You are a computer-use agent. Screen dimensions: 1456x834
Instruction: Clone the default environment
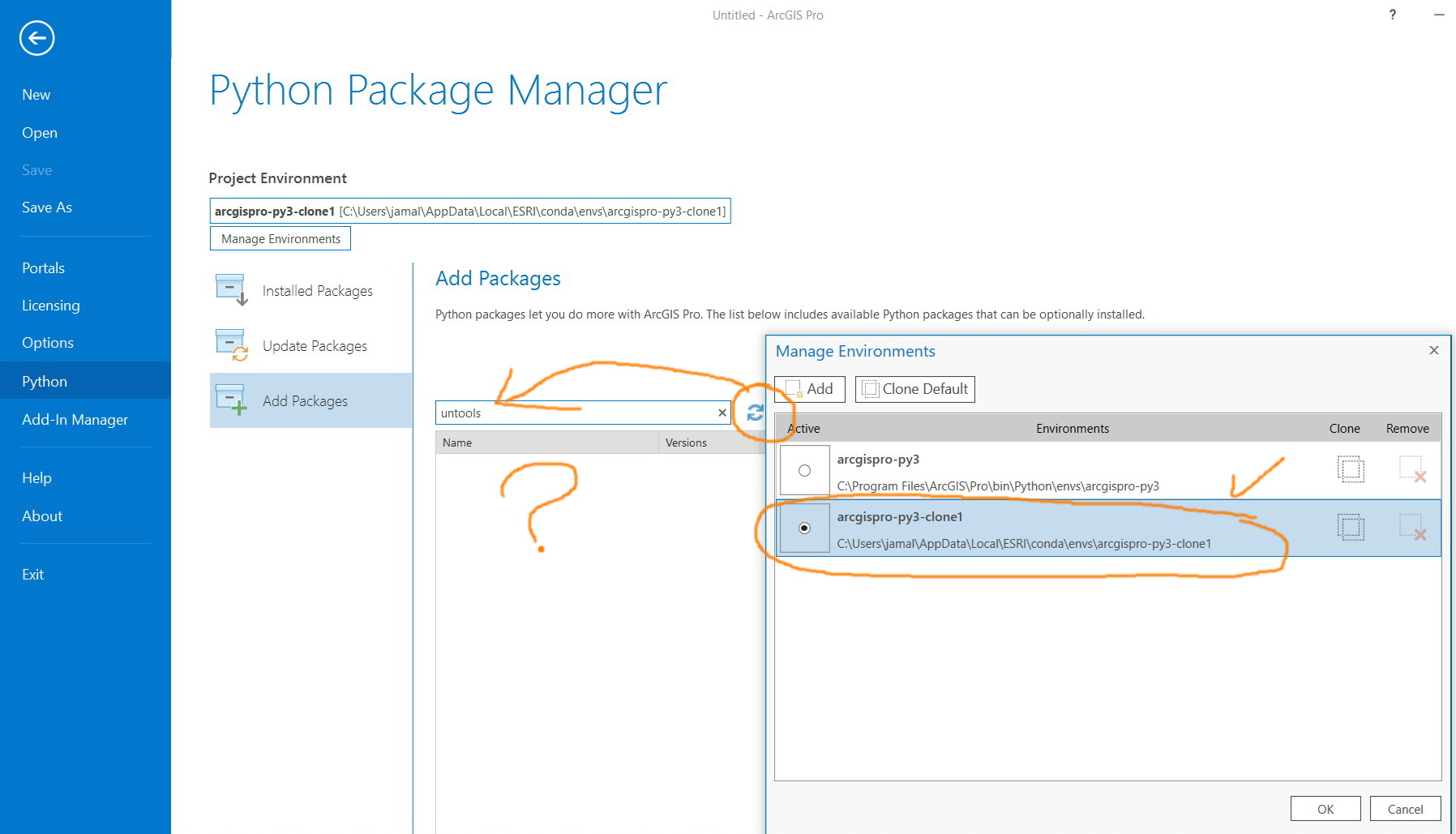tap(914, 389)
